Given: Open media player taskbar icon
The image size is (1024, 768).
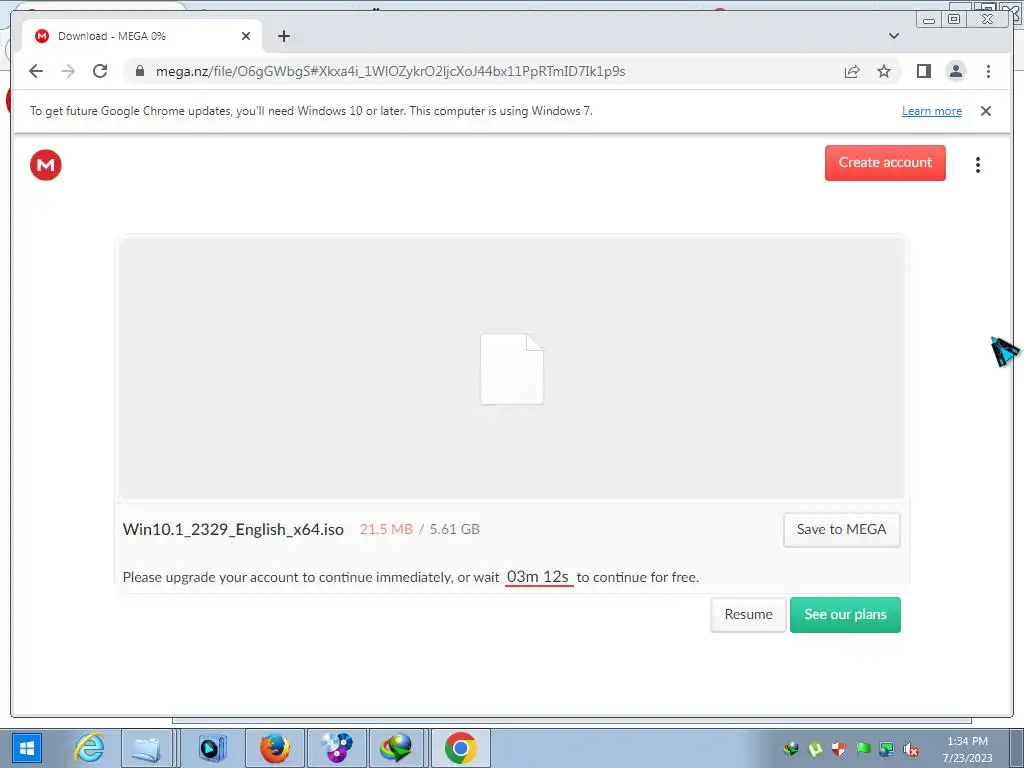Looking at the screenshot, I should [x=212, y=748].
